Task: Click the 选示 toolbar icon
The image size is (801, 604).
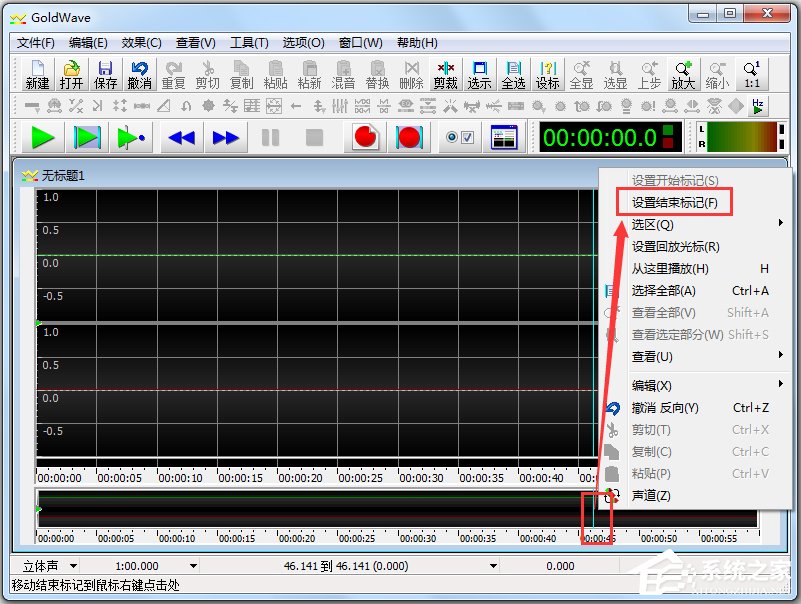Action: click(479, 75)
